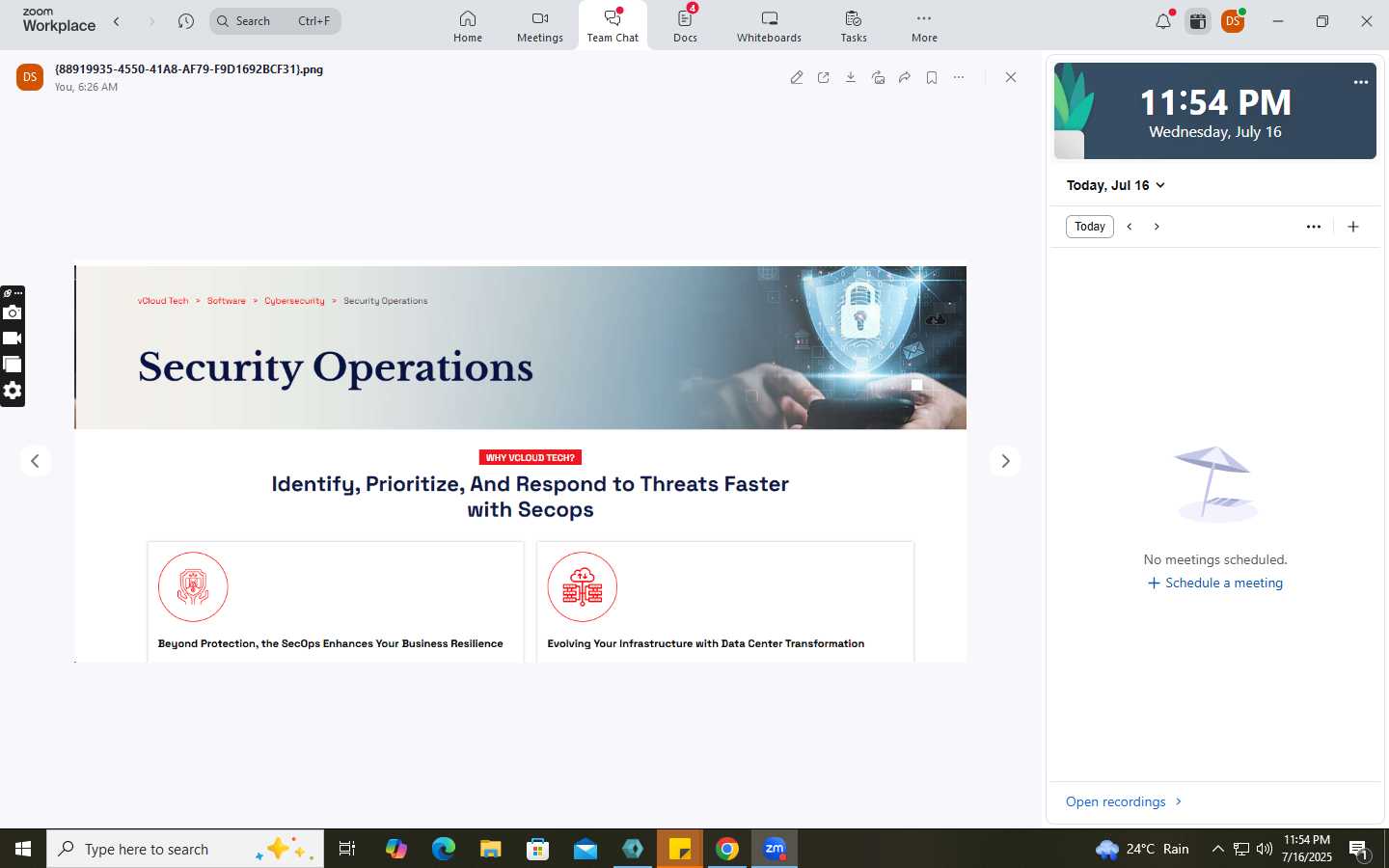Click the screenshot camera icon on left tool strip

(13, 312)
